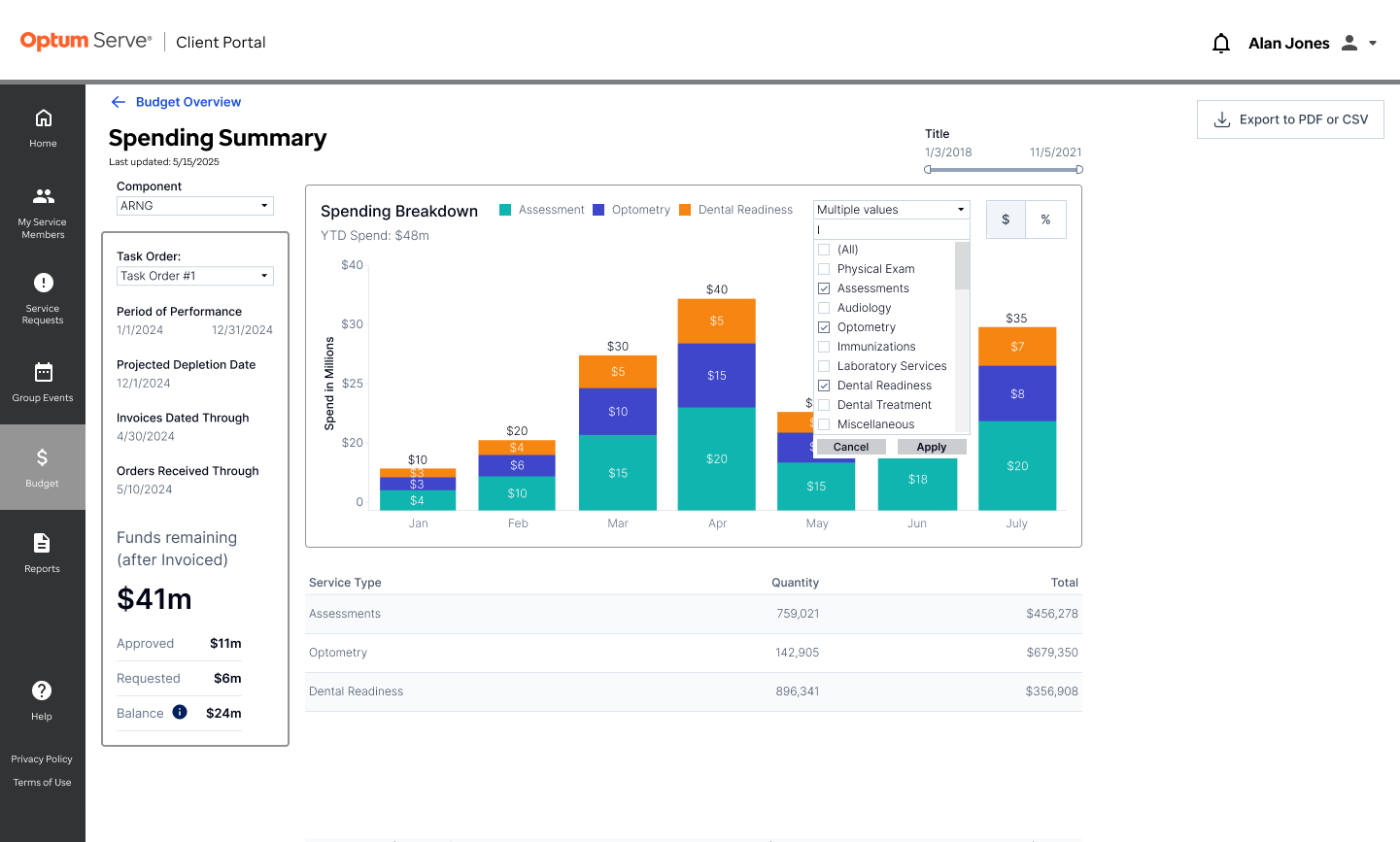Click the 759,021 quantity value
The image size is (1400, 842).
tap(798, 614)
